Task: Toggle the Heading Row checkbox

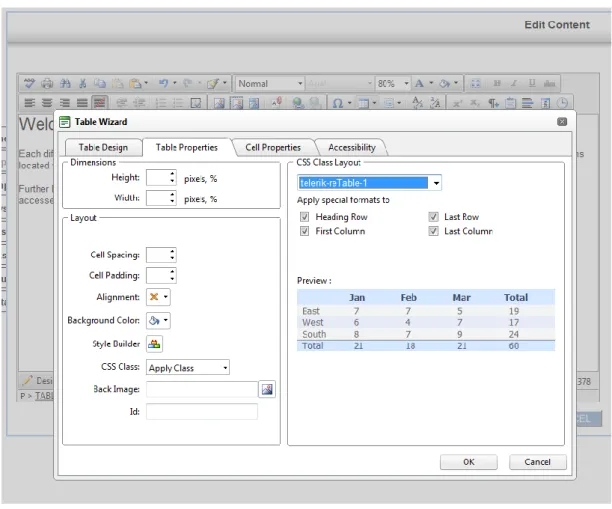Action: 304,217
